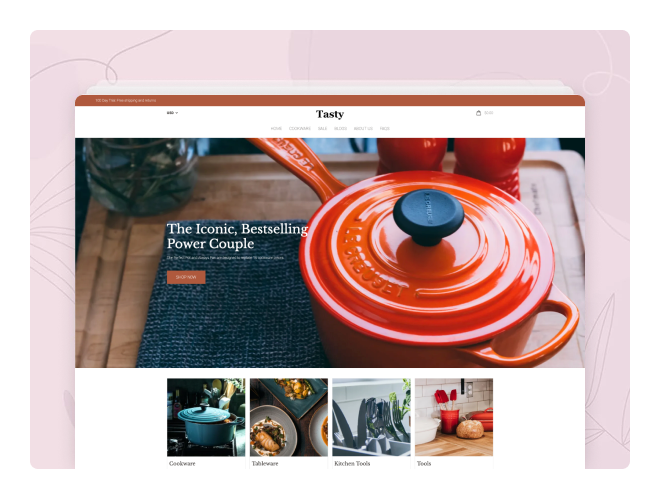Select the SALE menu item
660x499 pixels.
[322, 128]
